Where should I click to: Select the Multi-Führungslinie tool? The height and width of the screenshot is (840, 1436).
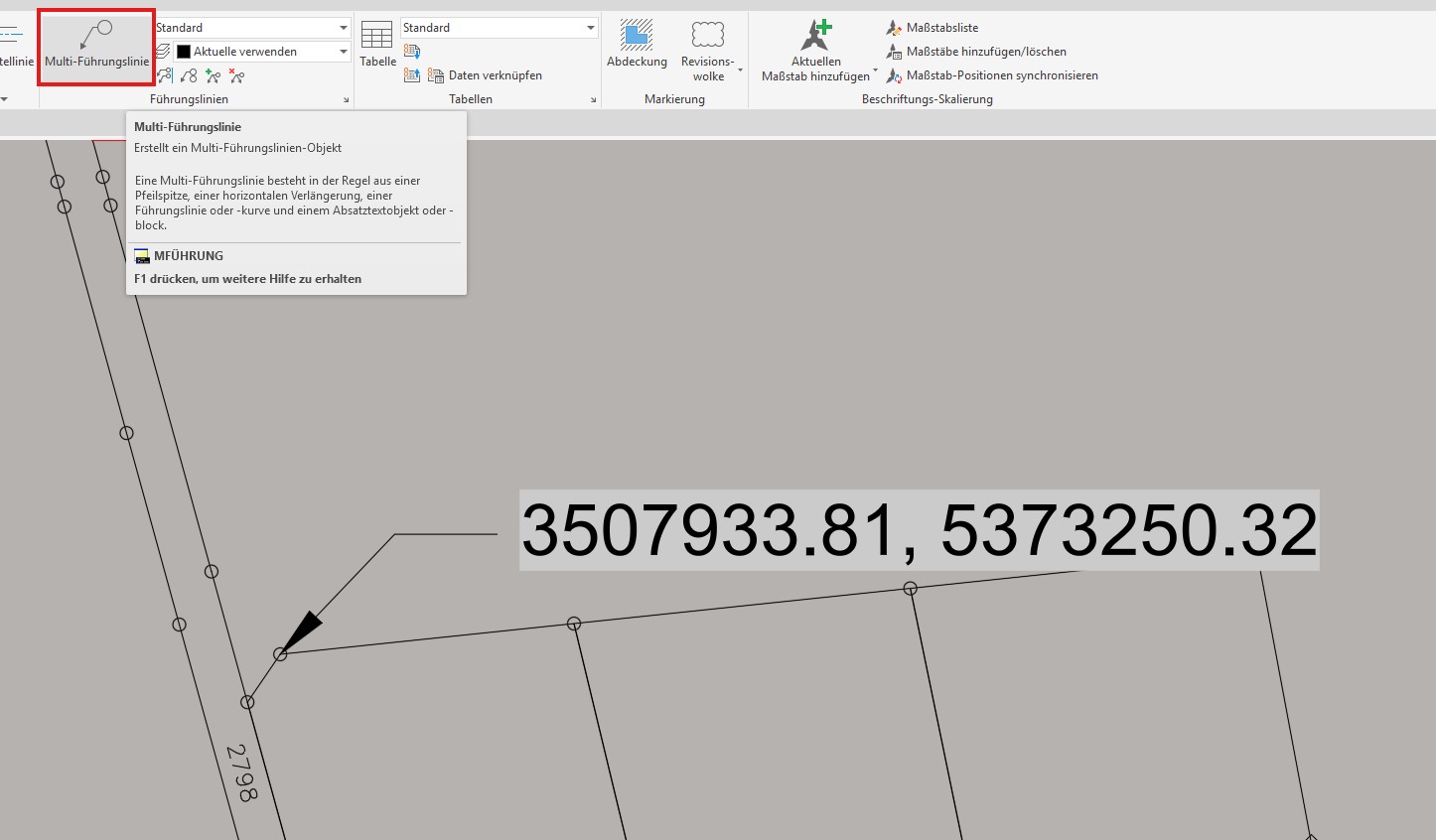pyautogui.click(x=96, y=47)
